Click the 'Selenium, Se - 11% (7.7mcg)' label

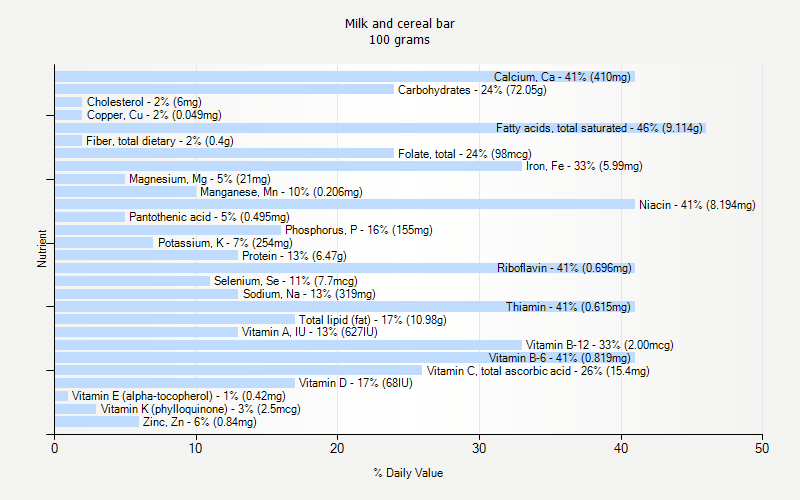pyautogui.click(x=286, y=281)
